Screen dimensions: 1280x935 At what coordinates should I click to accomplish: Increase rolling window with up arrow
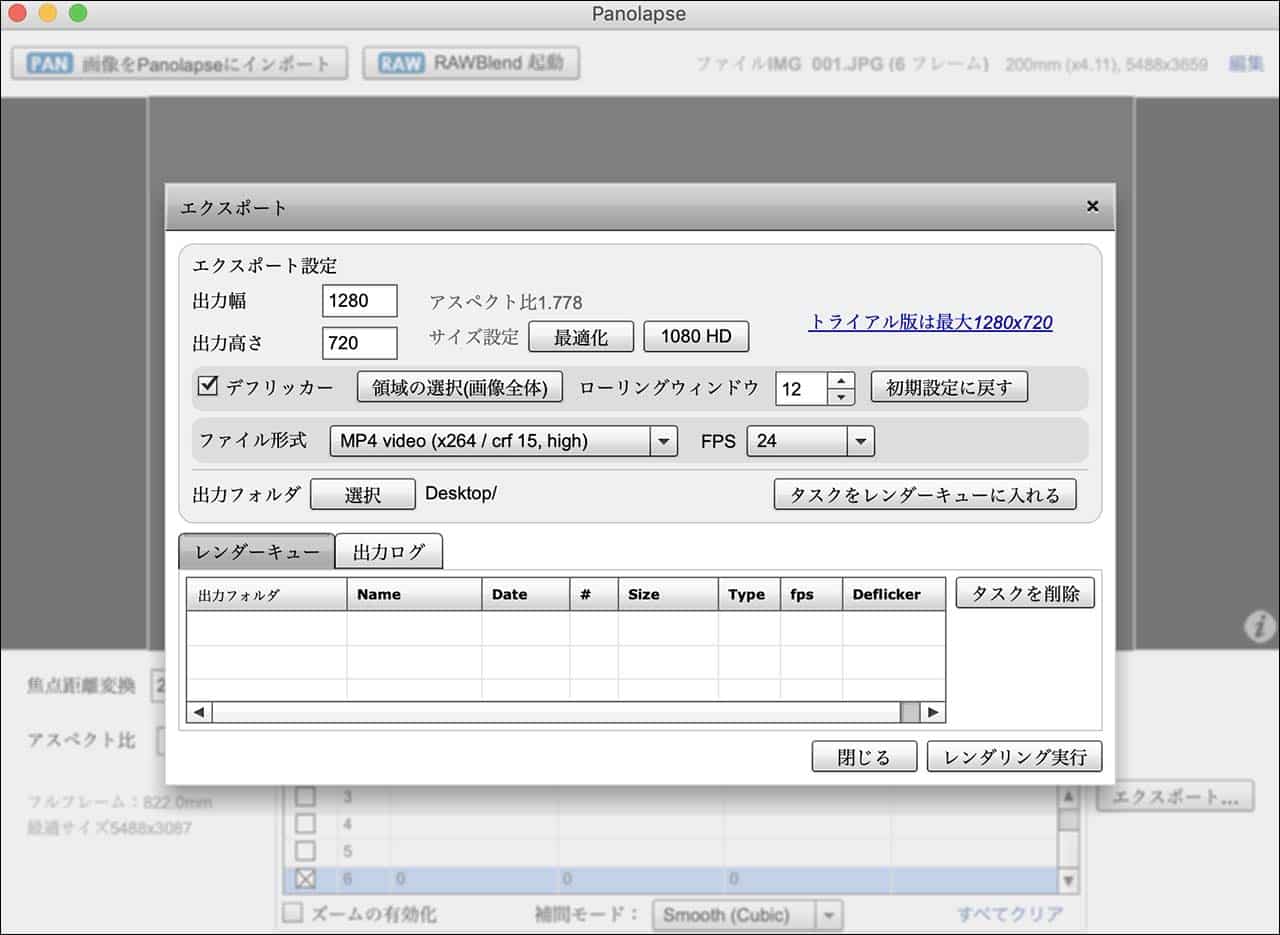[x=842, y=380]
